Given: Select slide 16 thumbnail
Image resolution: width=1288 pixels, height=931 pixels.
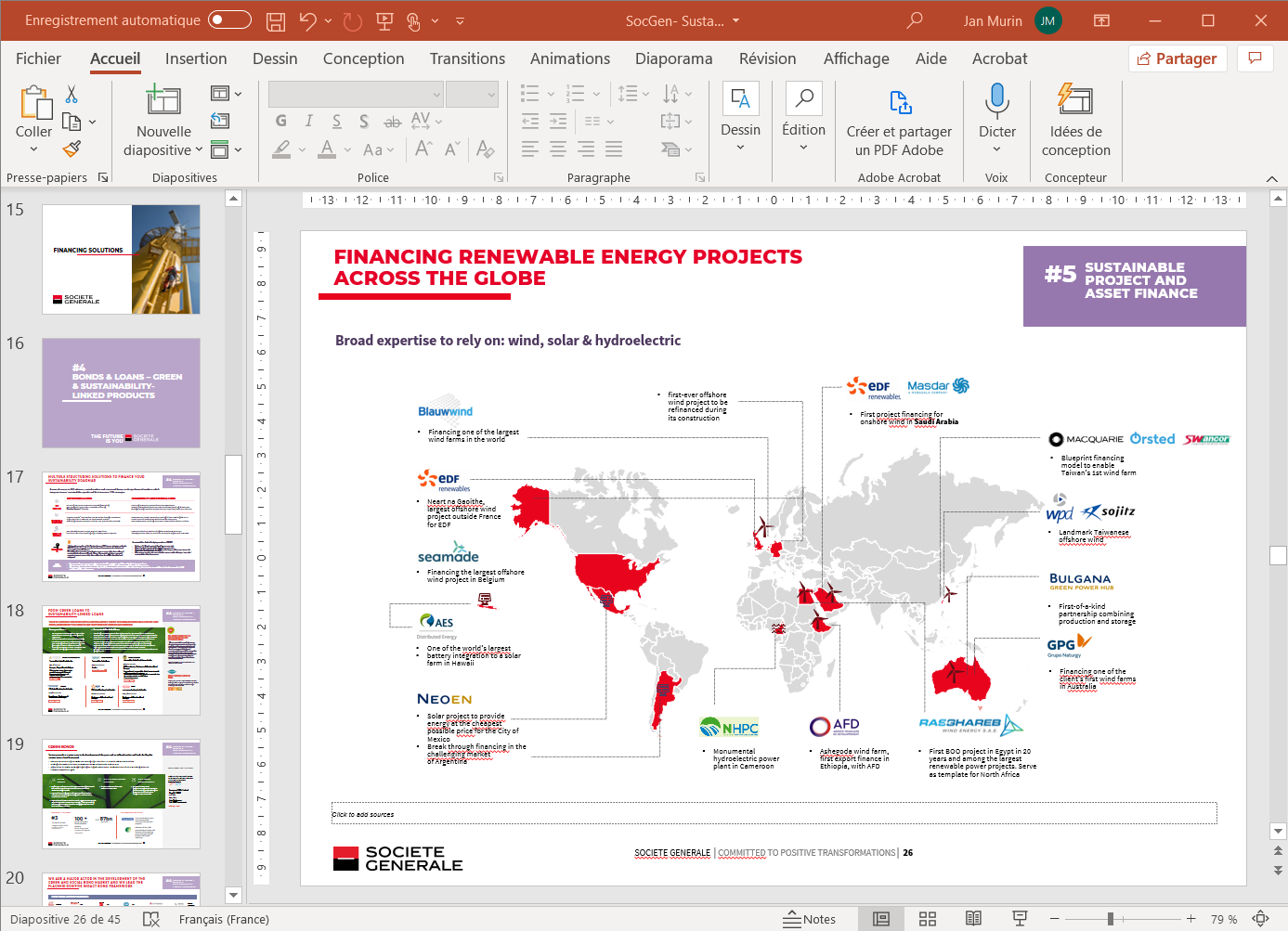Looking at the screenshot, I should [121, 393].
